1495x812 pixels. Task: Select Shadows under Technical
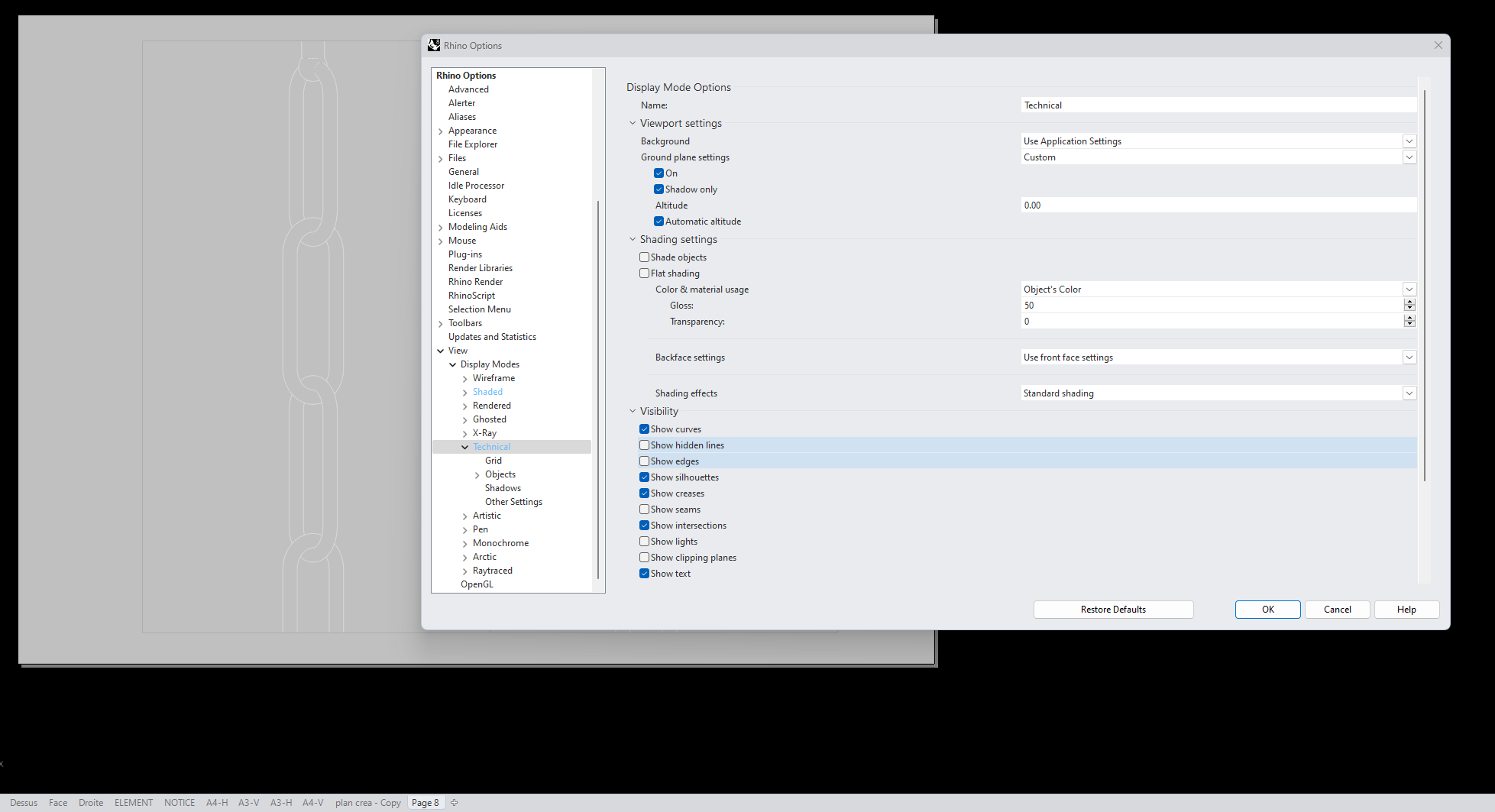pyautogui.click(x=503, y=488)
